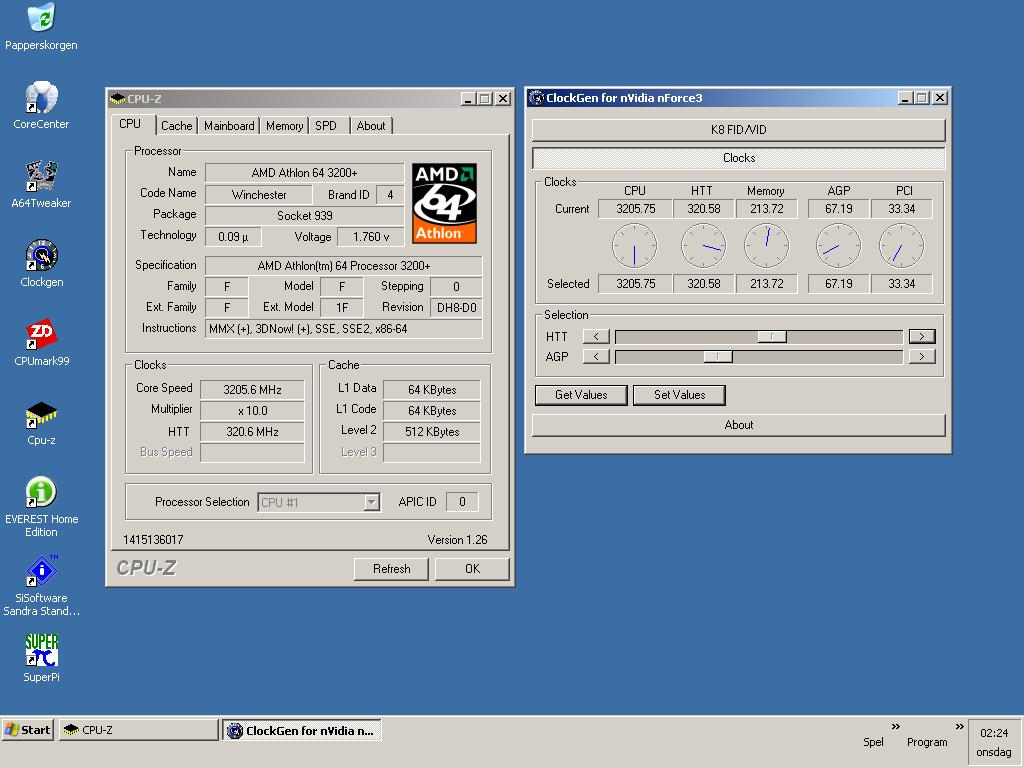Click Refresh in CPU-Z
The height and width of the screenshot is (768, 1024).
391,569
